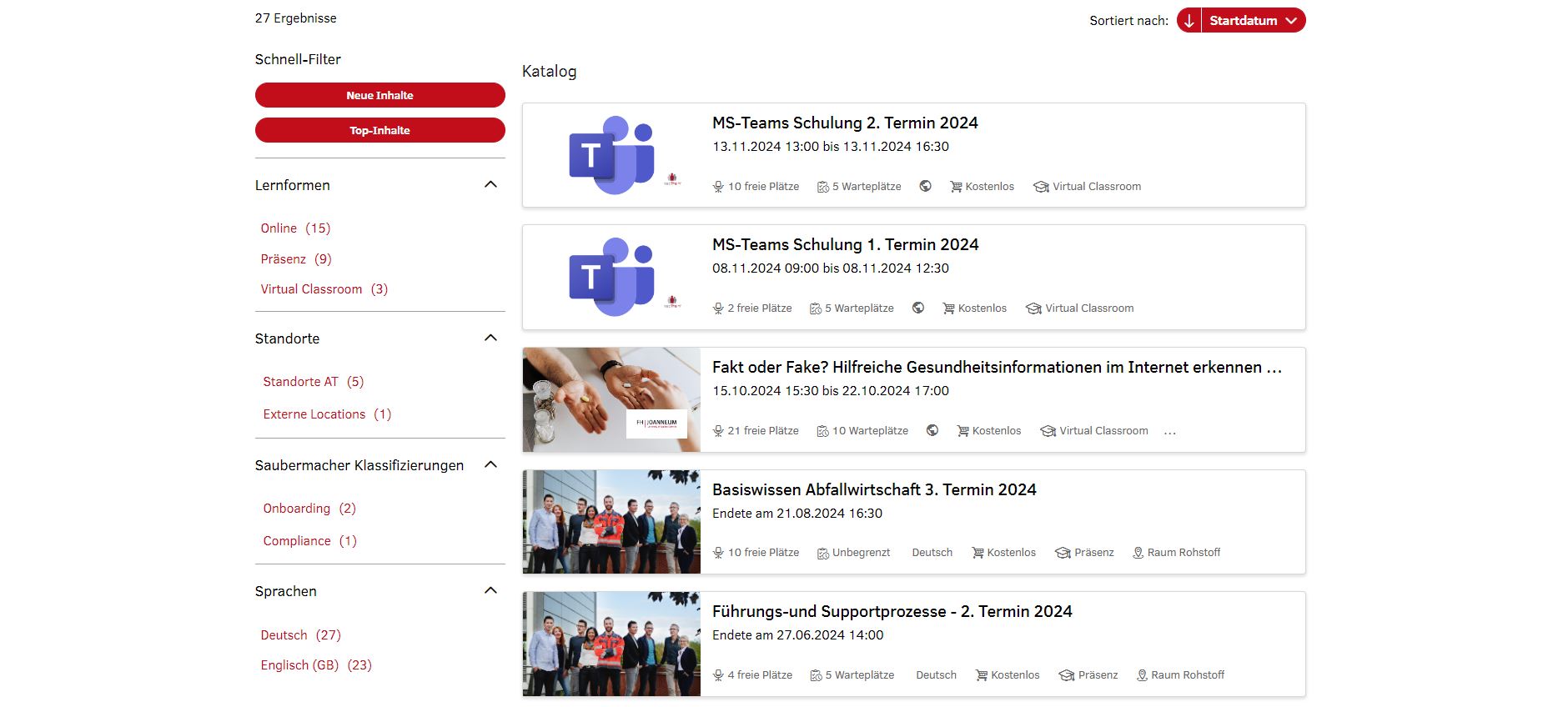Open the Startdatum sort dropdown
The height and width of the screenshot is (707, 1568).
[1253, 21]
